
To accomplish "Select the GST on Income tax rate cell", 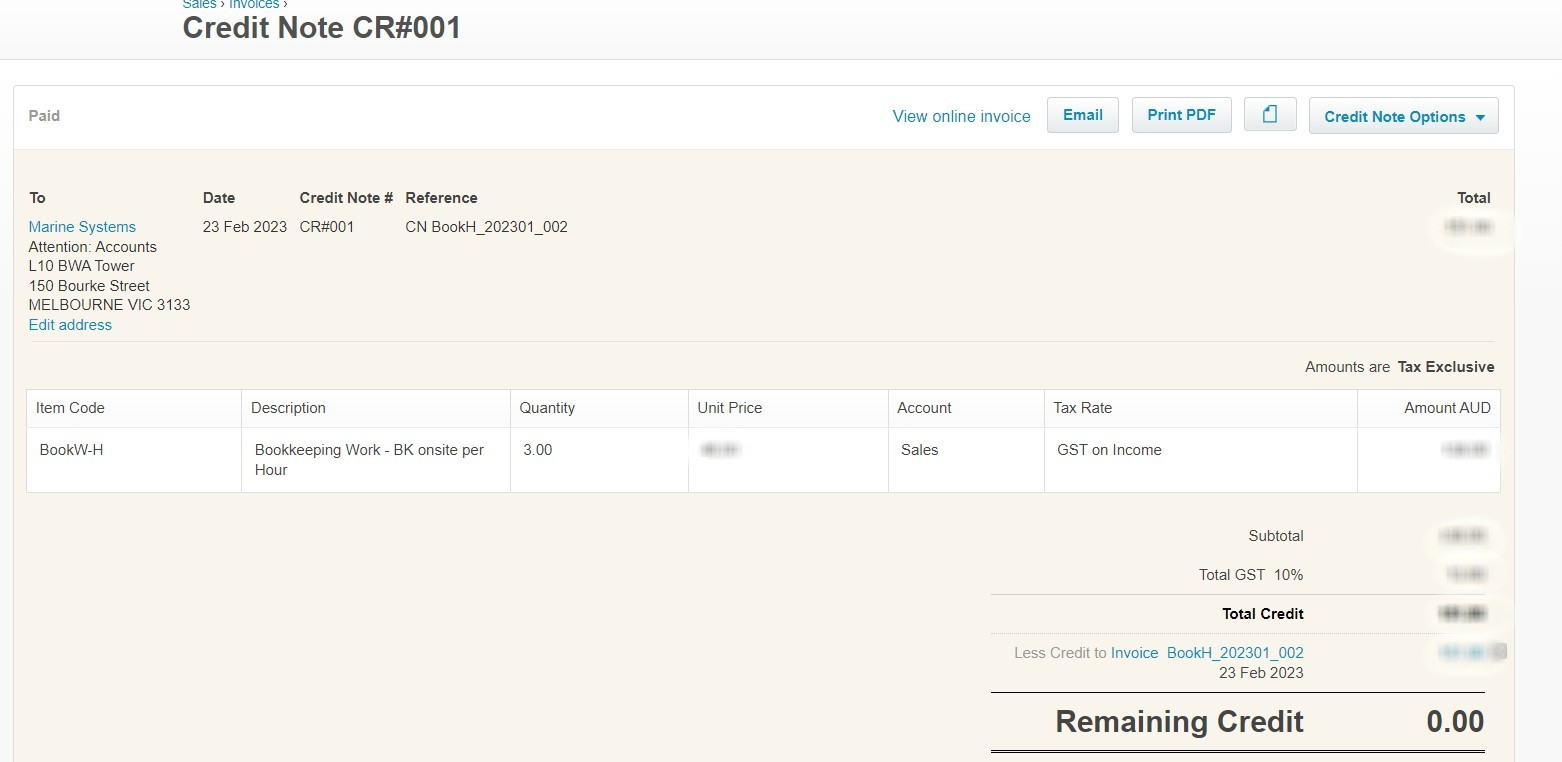I will pos(1109,450).
